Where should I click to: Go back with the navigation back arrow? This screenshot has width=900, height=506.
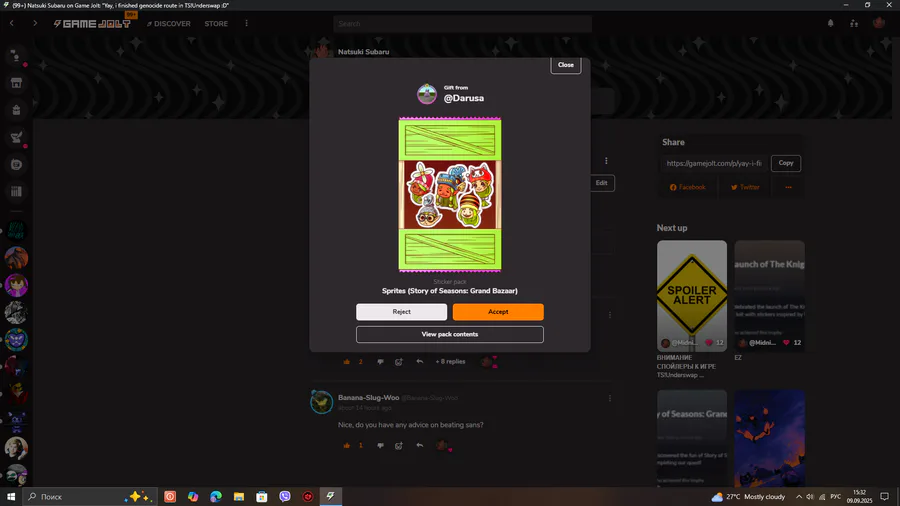click(11, 23)
